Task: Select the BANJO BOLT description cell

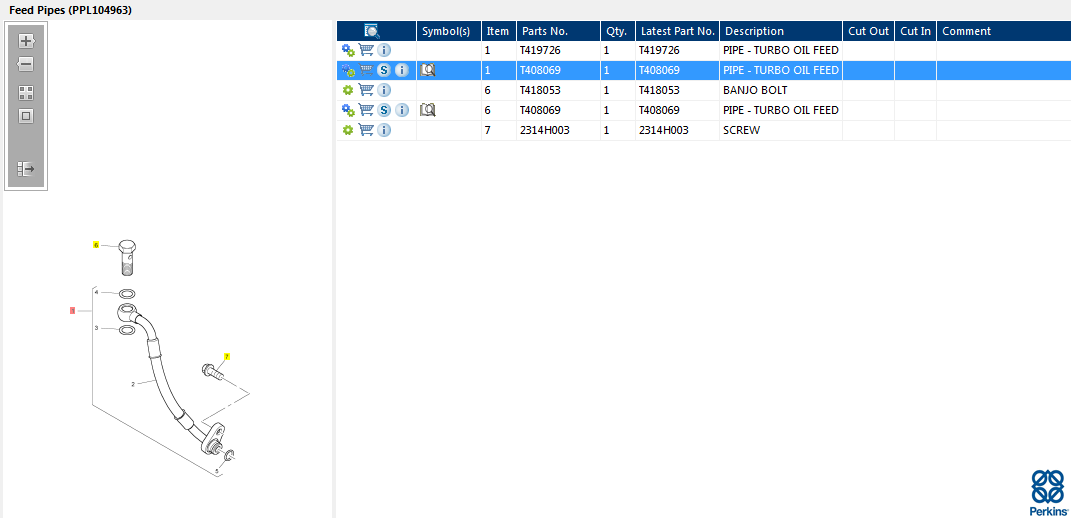Action: point(781,90)
